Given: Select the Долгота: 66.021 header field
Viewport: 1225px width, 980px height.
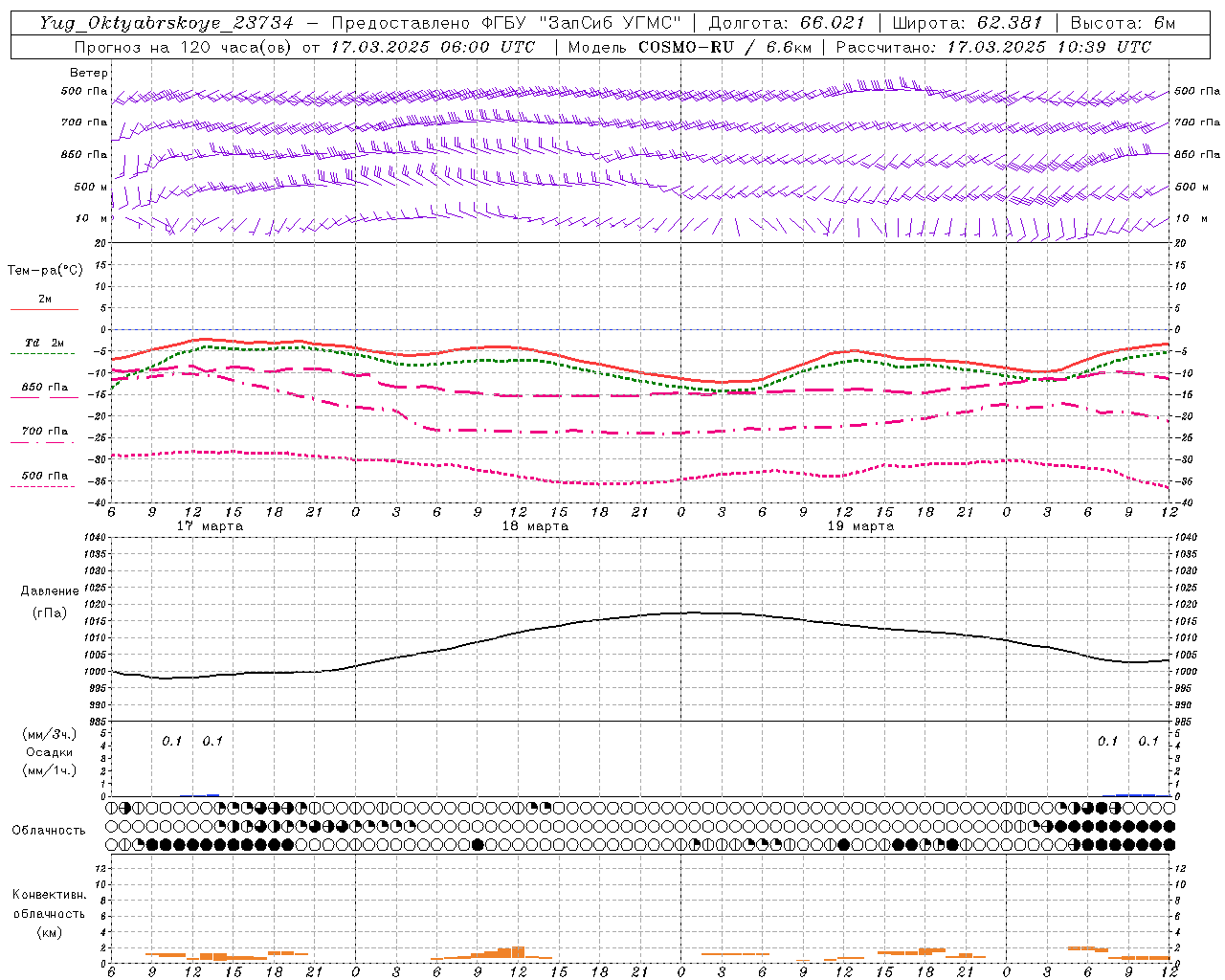Looking at the screenshot, I should pyautogui.click(x=787, y=23).
